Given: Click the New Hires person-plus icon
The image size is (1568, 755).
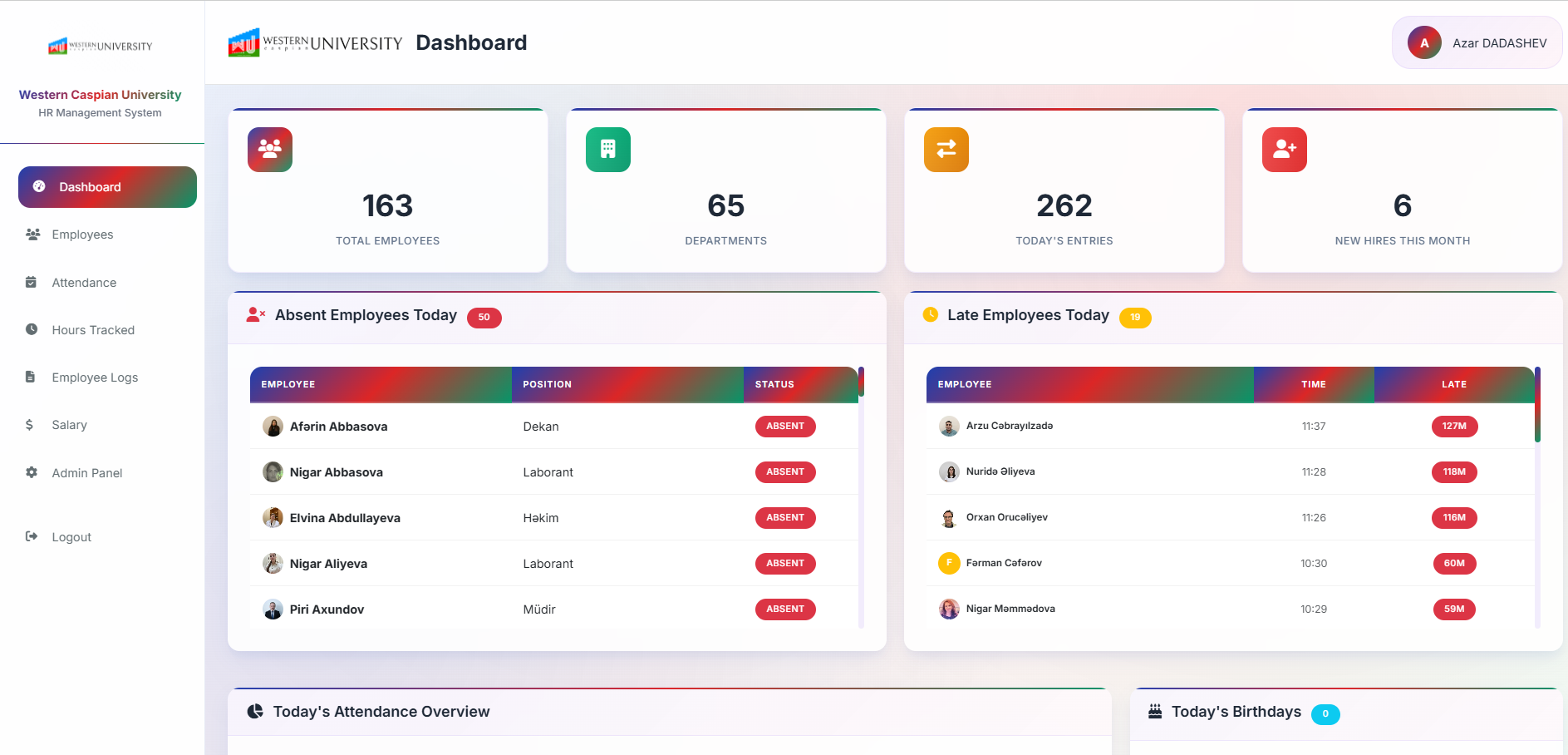Looking at the screenshot, I should click(1284, 150).
